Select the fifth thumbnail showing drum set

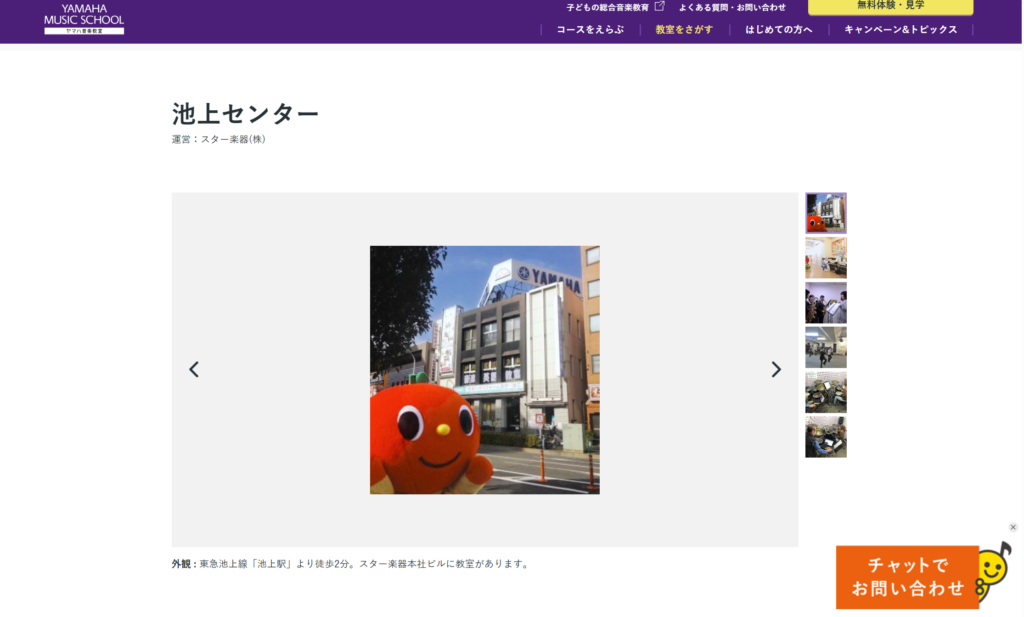coord(825,392)
